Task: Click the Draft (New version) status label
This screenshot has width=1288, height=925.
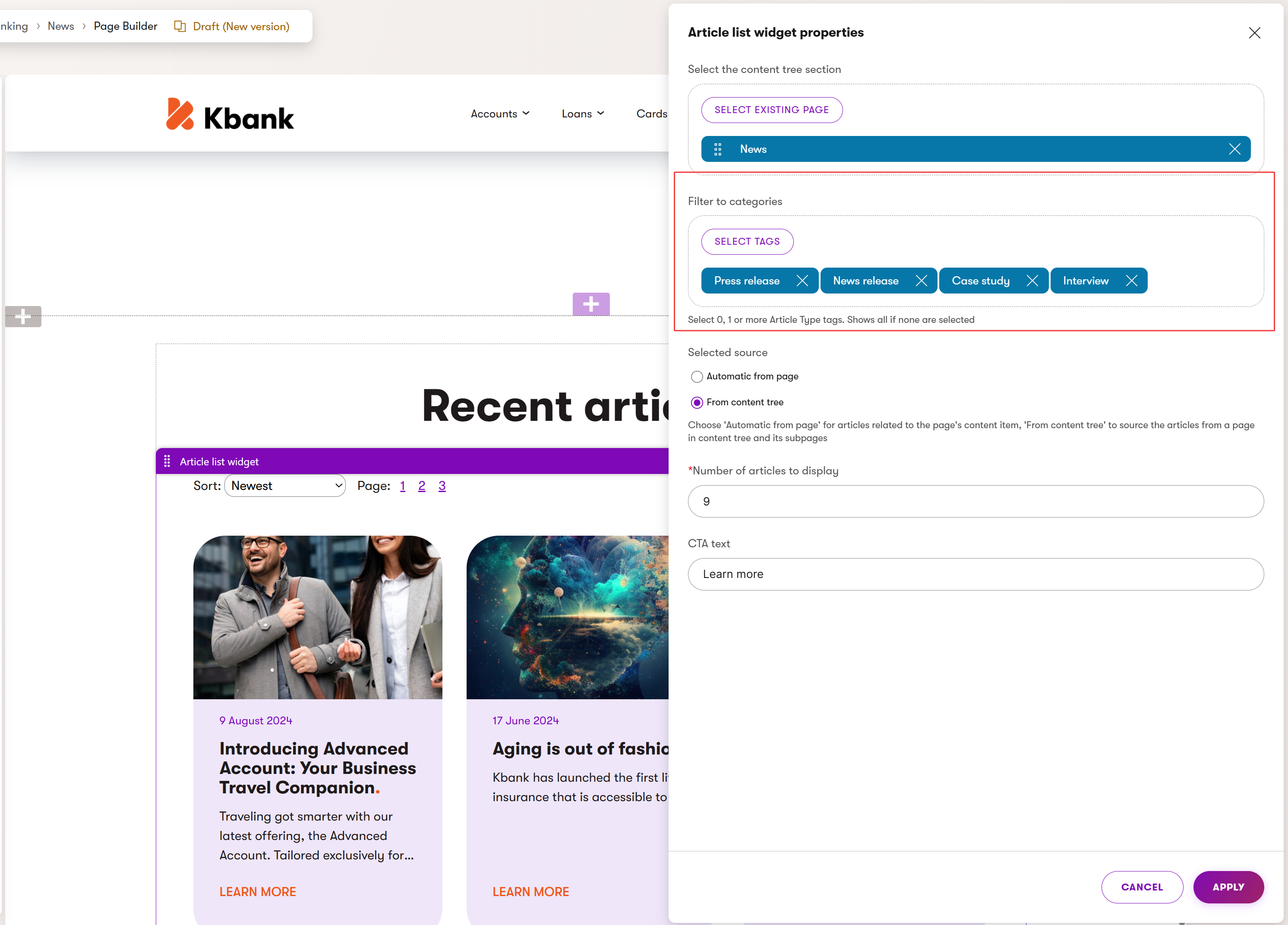Action: [x=241, y=27]
